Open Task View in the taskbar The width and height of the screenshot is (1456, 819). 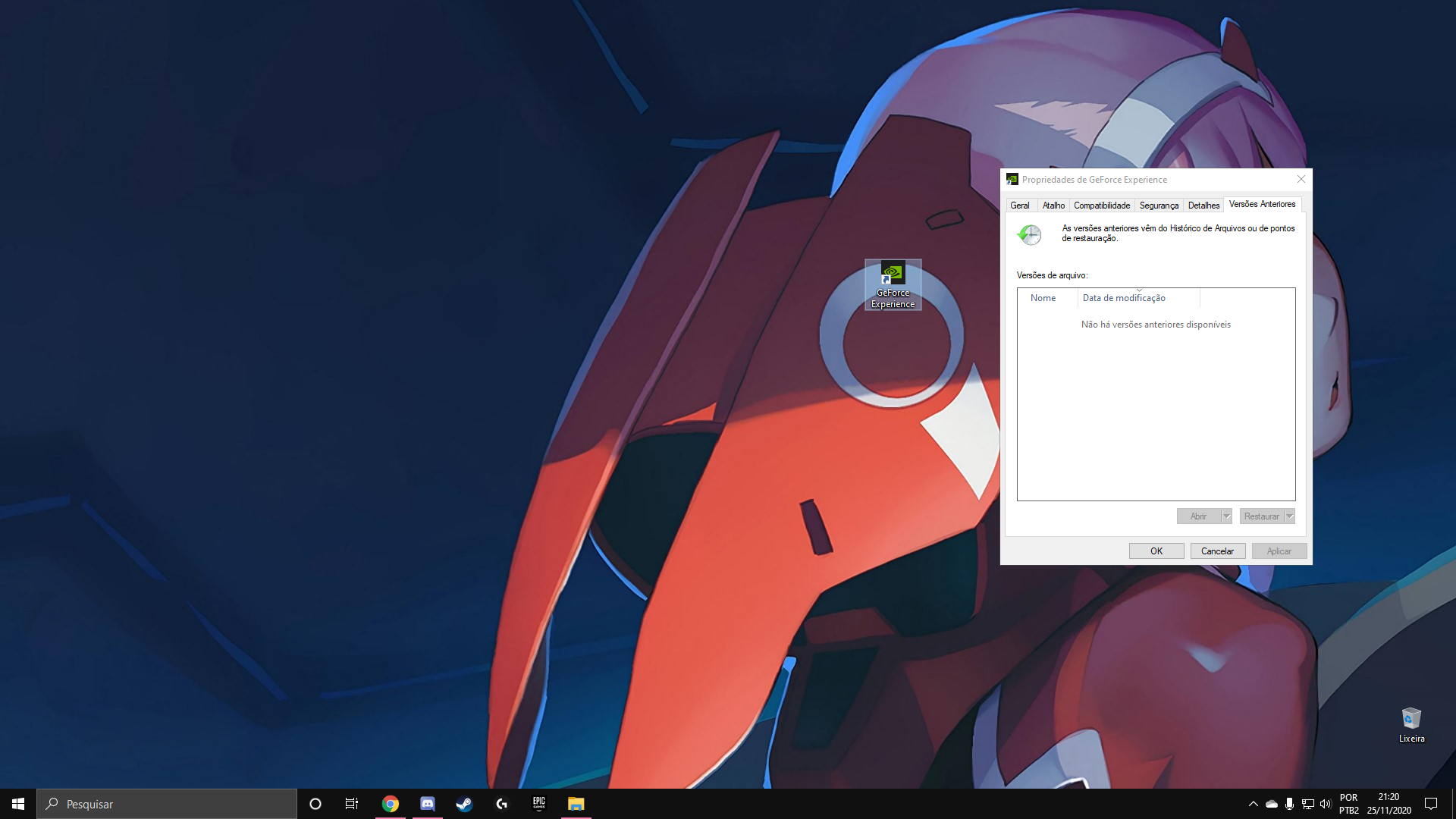coord(352,804)
